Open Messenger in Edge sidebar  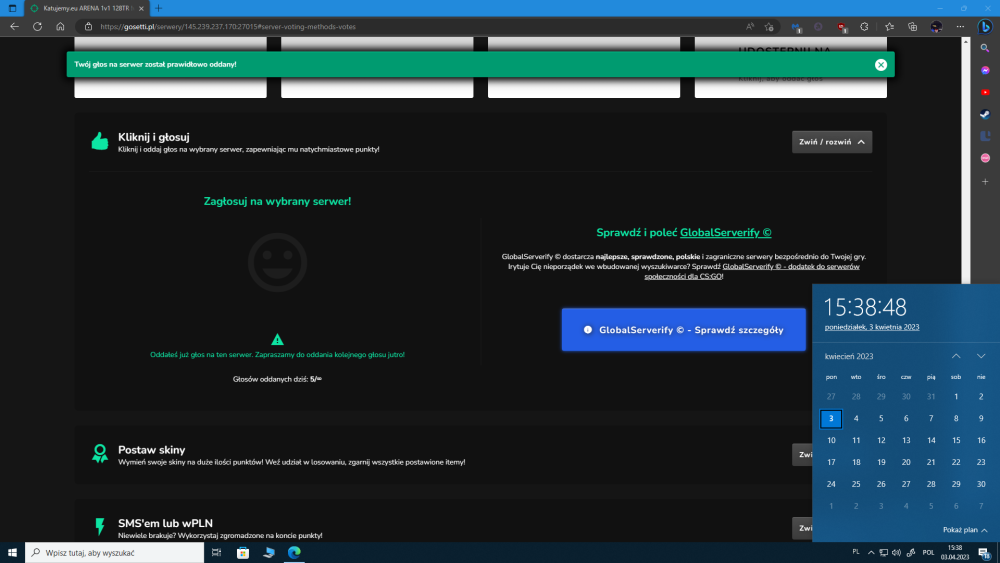[985, 70]
